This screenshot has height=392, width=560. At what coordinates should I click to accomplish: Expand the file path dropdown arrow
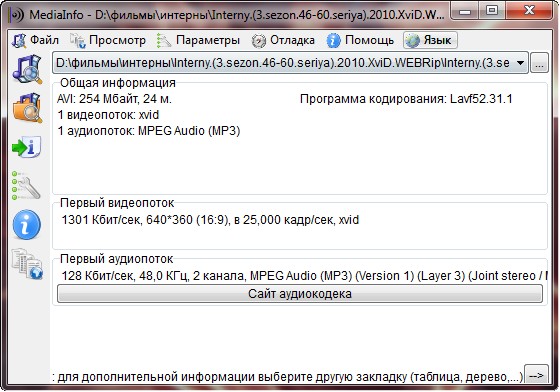tap(520, 63)
